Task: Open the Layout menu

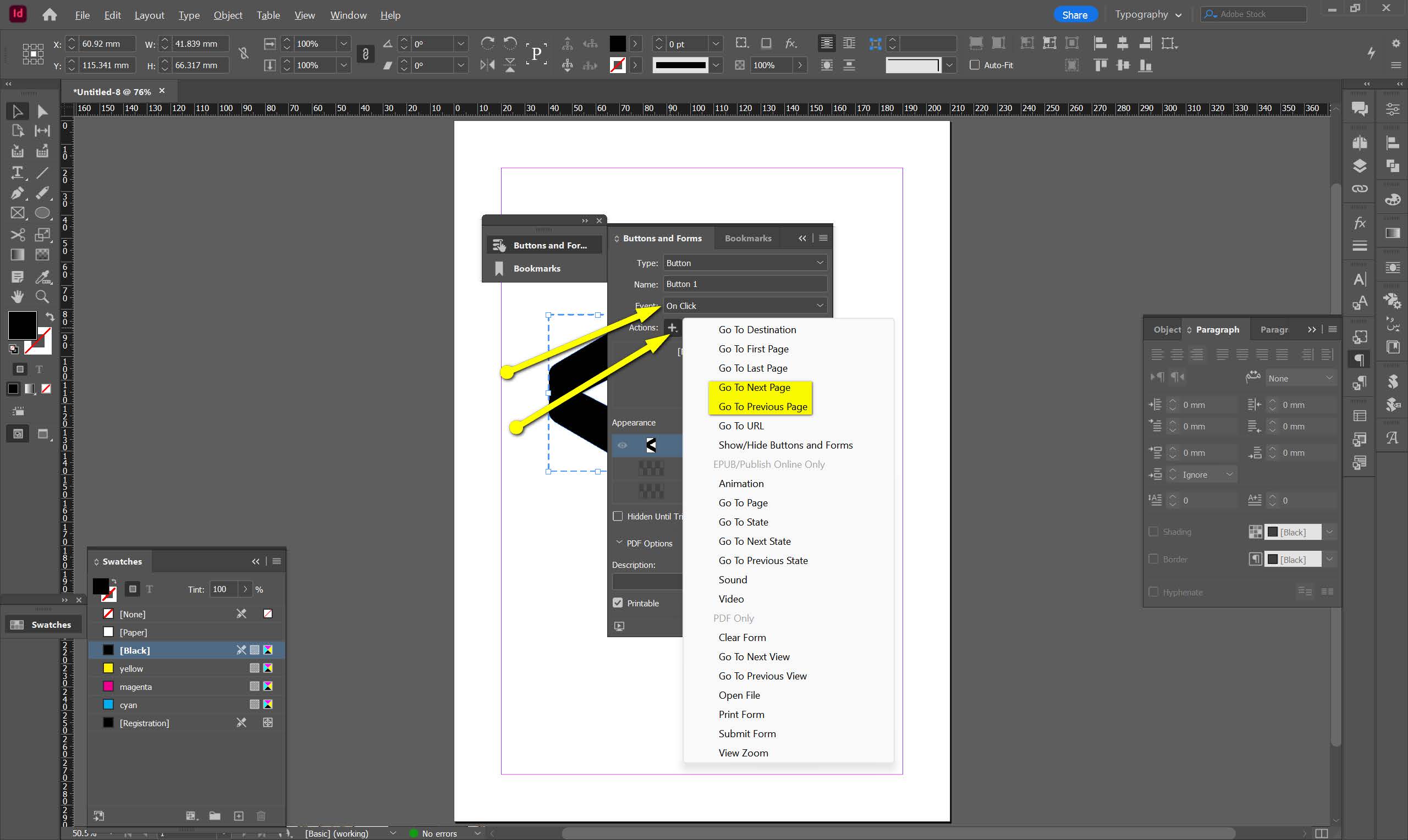Action: pos(149,15)
